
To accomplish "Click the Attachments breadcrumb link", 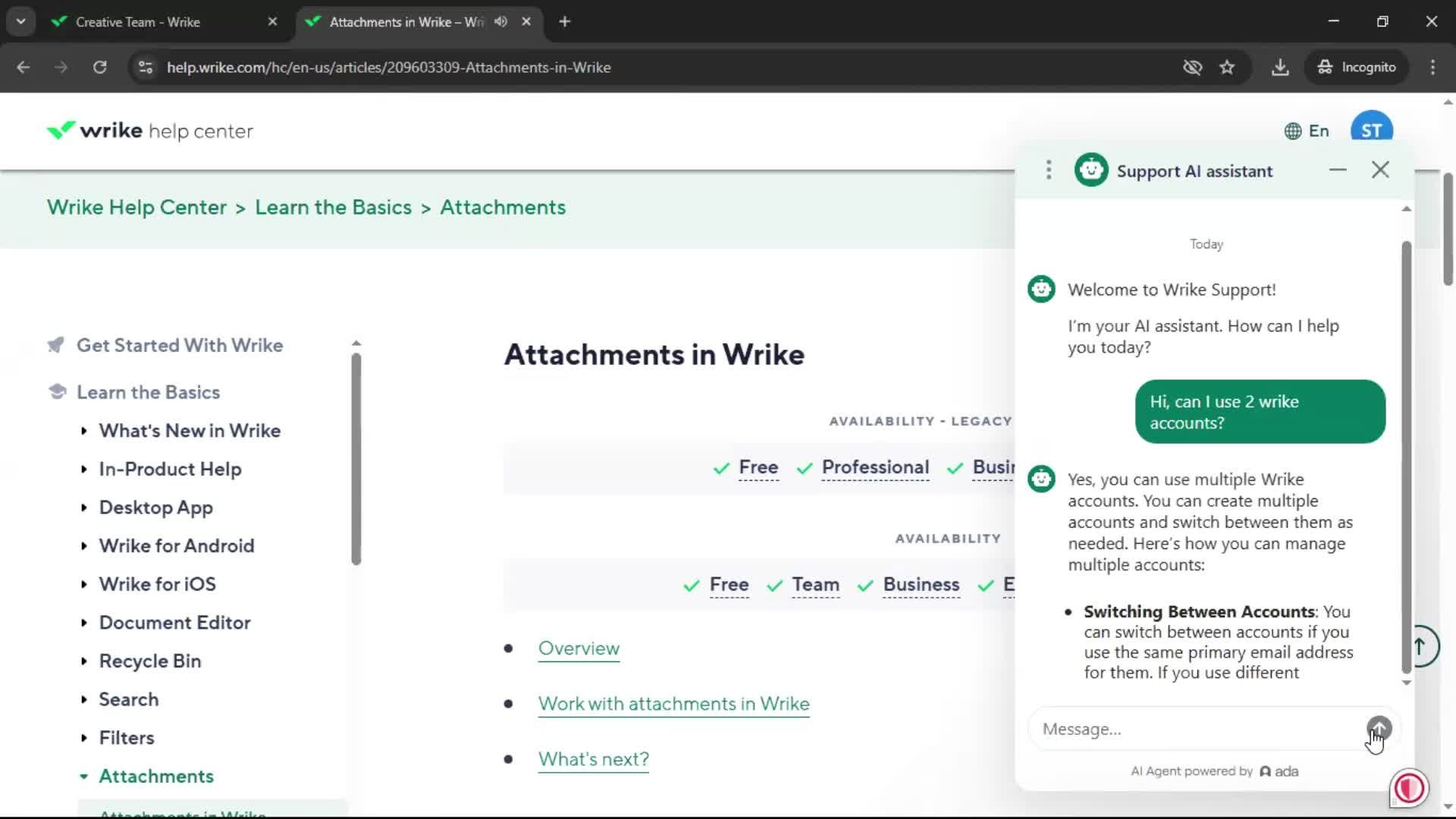I will pyautogui.click(x=503, y=207).
